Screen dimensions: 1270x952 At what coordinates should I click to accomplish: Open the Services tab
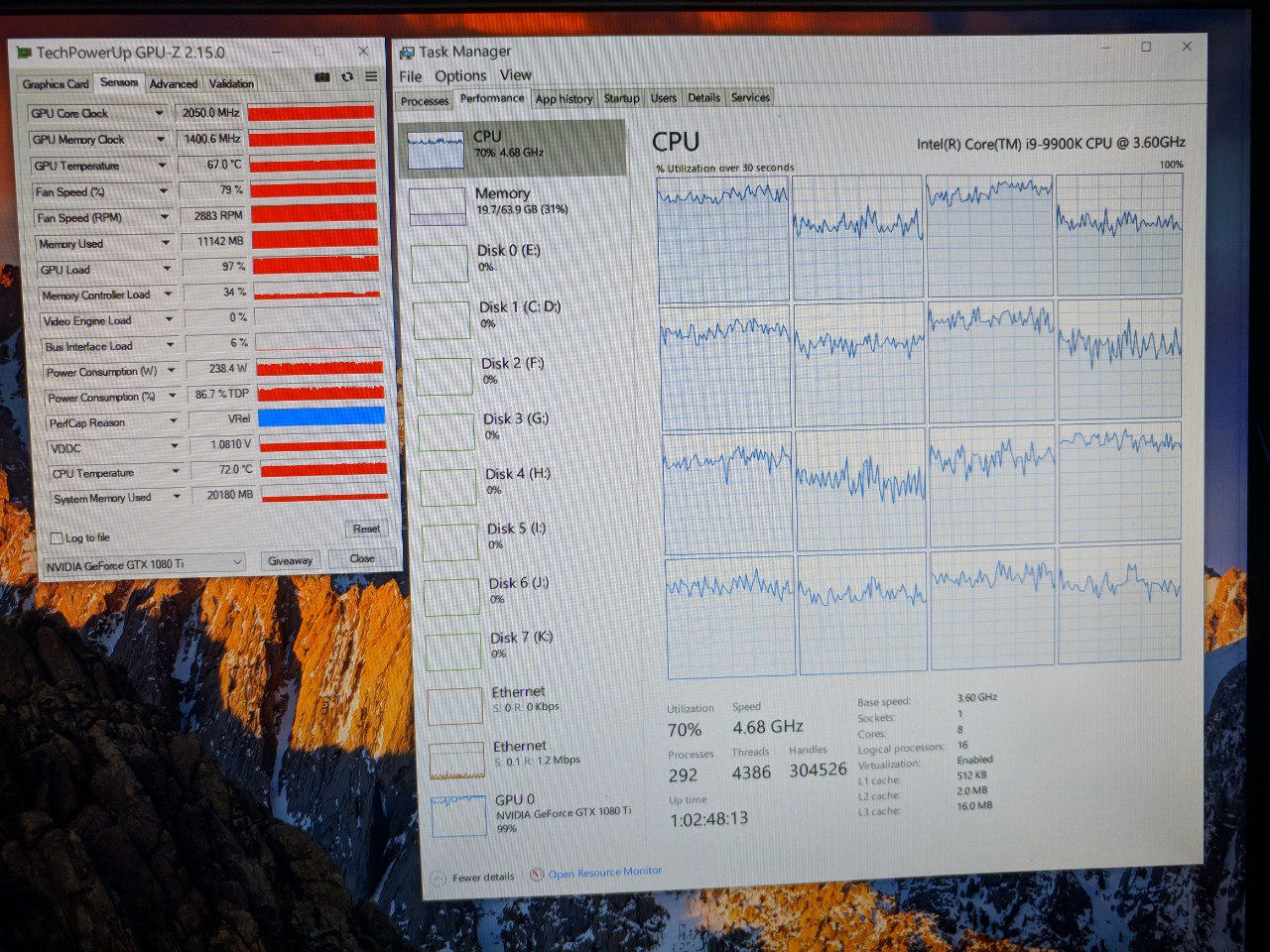click(750, 97)
